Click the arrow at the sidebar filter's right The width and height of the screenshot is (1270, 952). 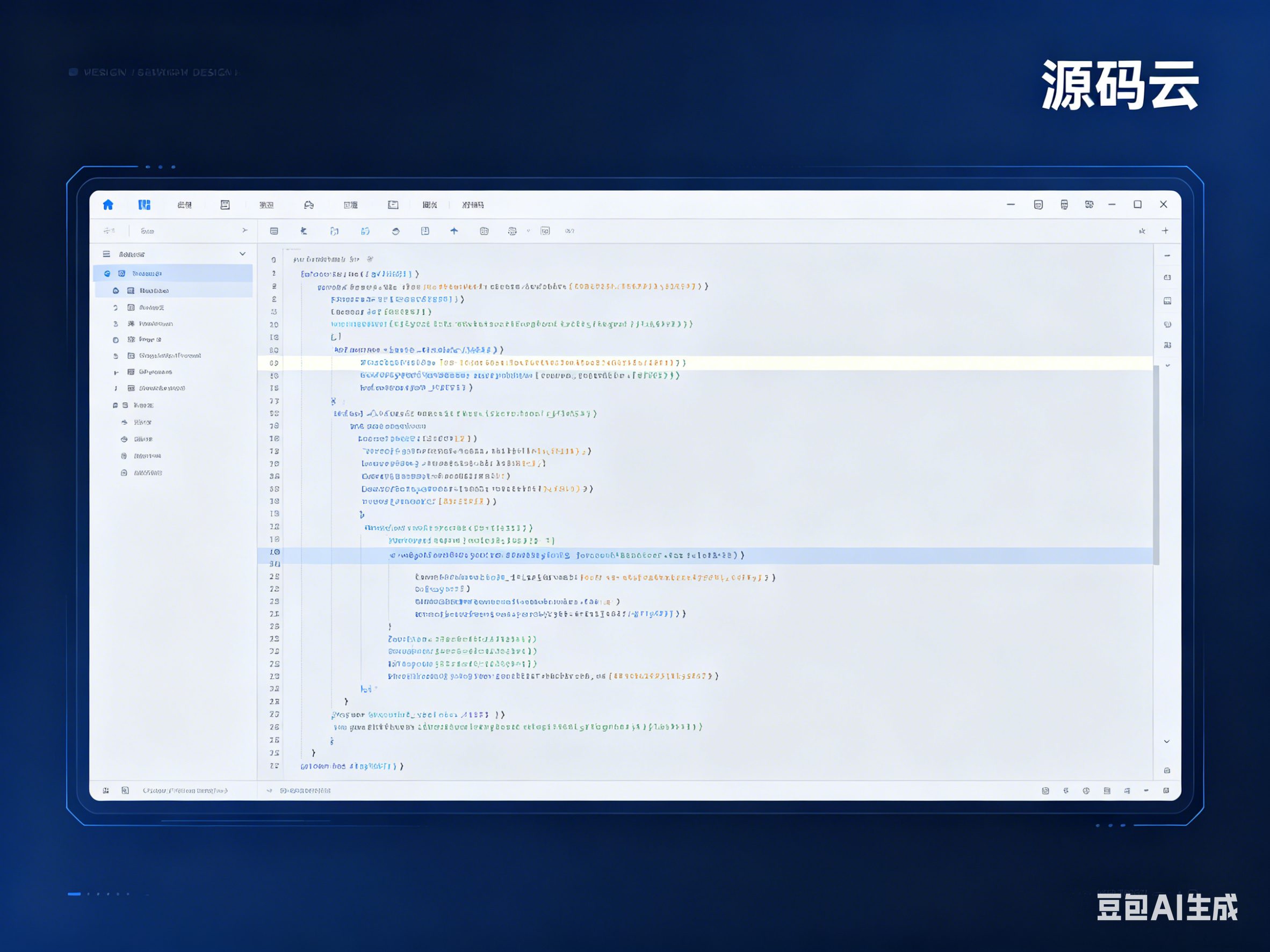tap(244, 231)
